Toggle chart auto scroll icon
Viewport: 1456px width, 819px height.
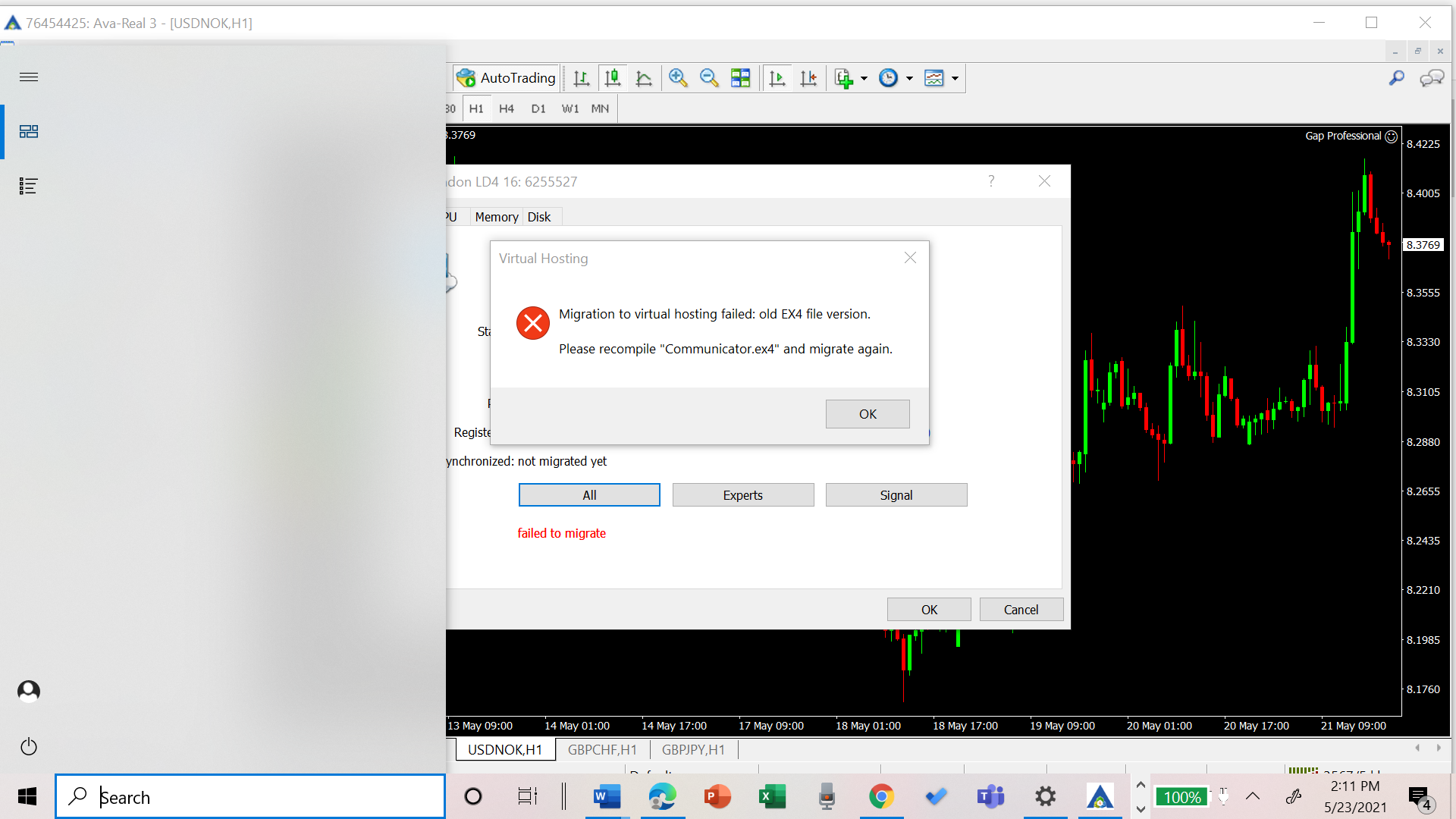click(777, 78)
